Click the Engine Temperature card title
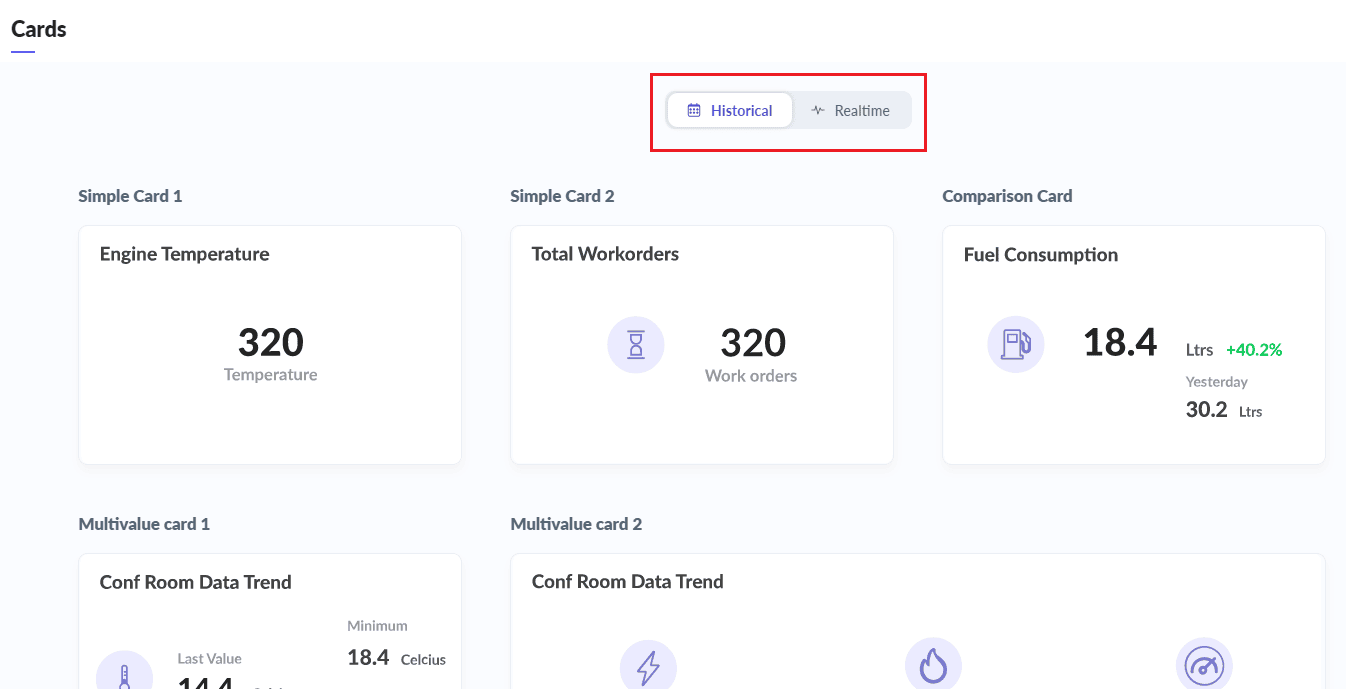 (x=184, y=254)
